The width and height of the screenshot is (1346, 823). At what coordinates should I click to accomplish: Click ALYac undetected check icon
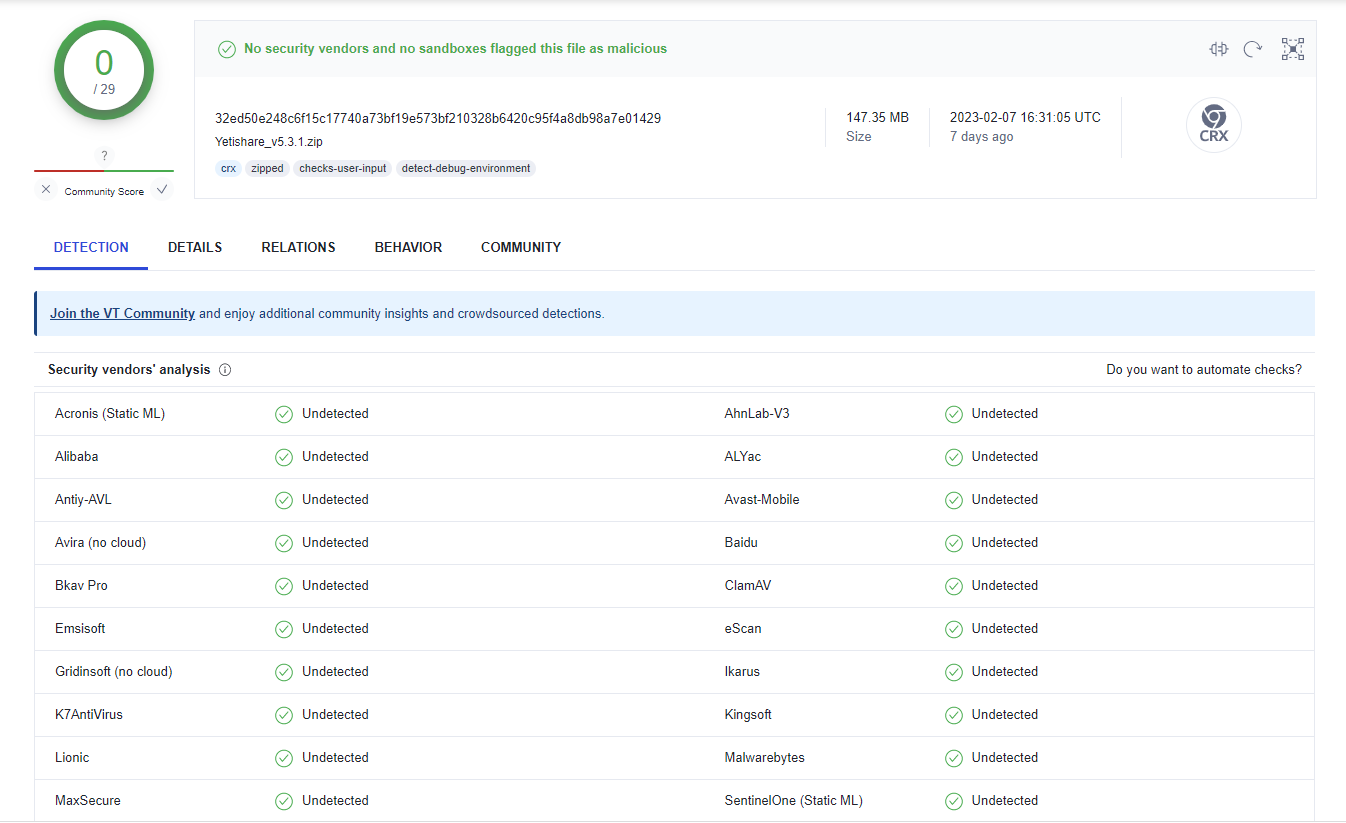(x=954, y=457)
